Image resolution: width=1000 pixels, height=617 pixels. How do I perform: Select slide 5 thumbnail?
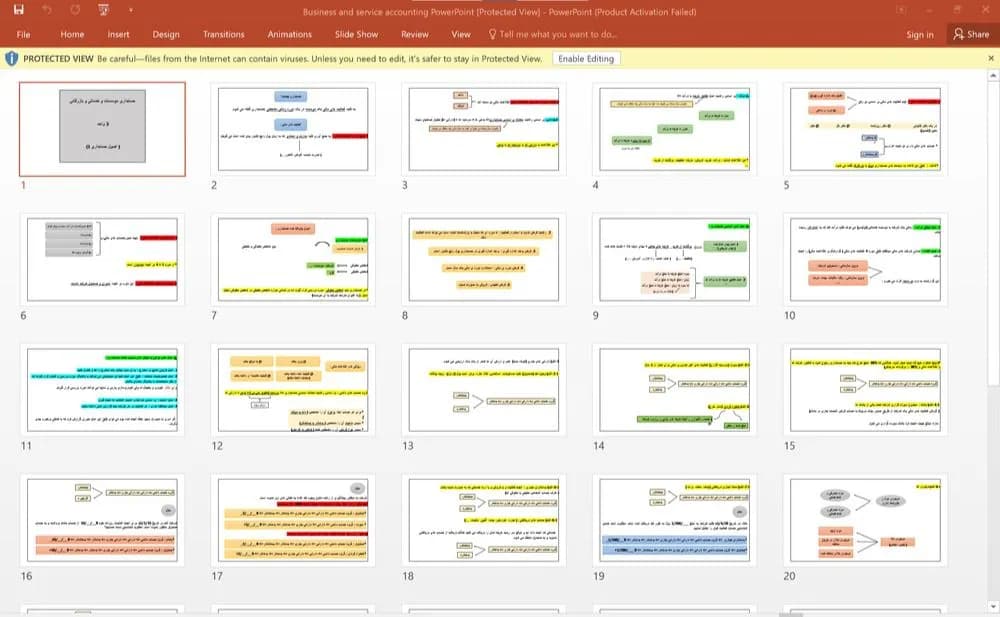coord(865,129)
